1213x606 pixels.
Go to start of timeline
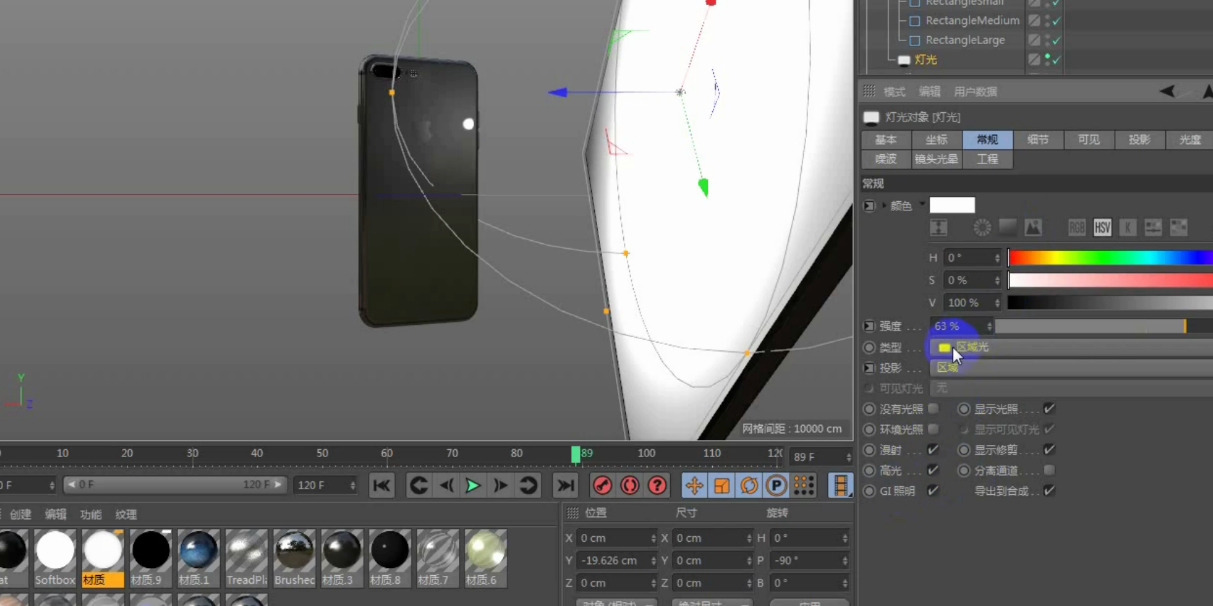click(382, 485)
